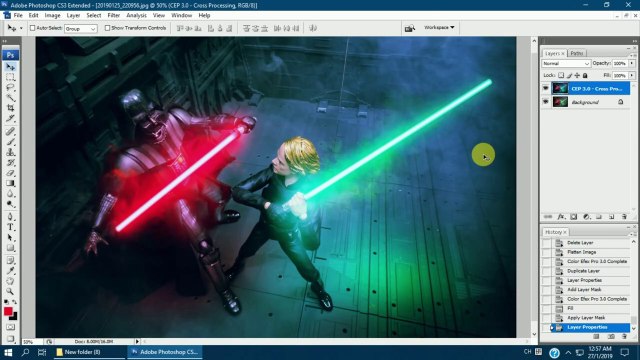
Task: Toggle lock all padlock icon
Action: pos(585,76)
